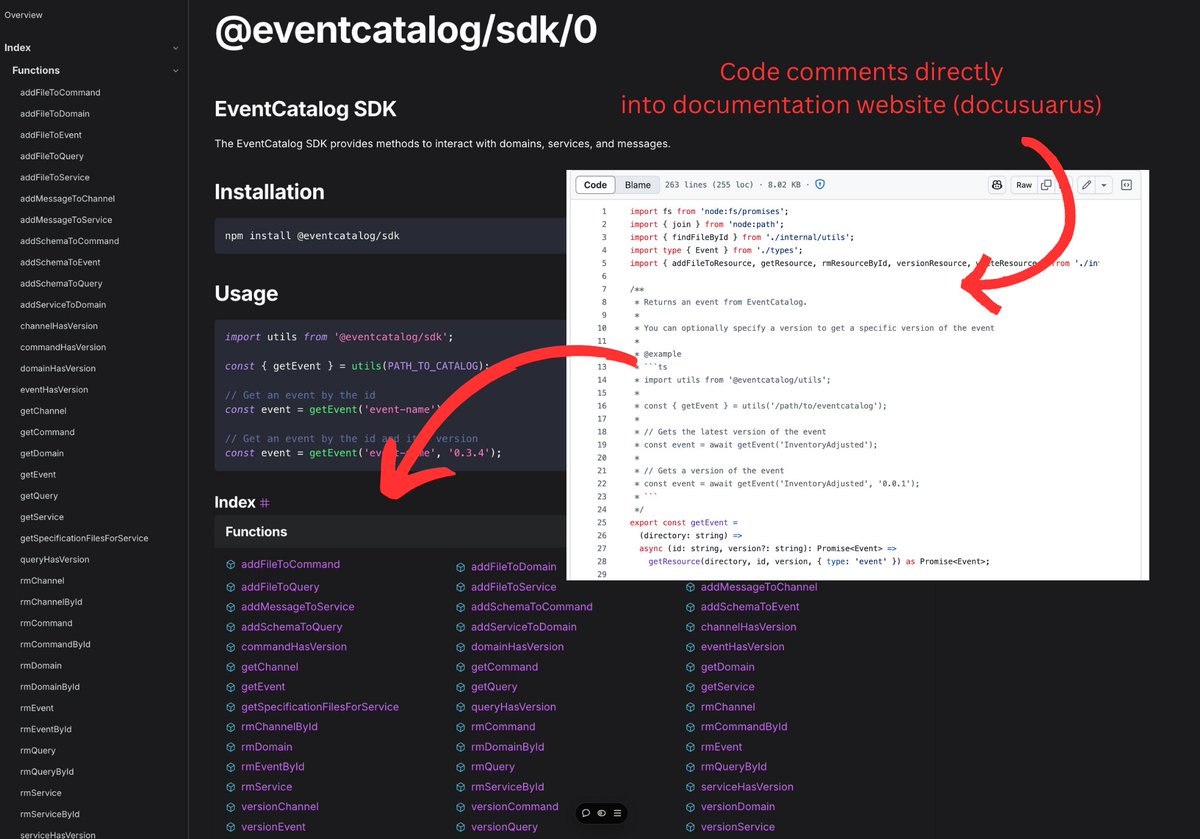Viewport: 1200px width, 839px height.
Task: Open addFileToService in sidebar
Action: click(x=54, y=177)
